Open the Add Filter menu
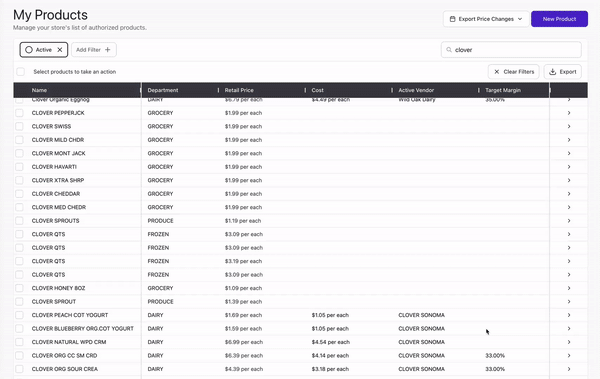Image resolution: width=600 pixels, height=379 pixels. (x=94, y=50)
